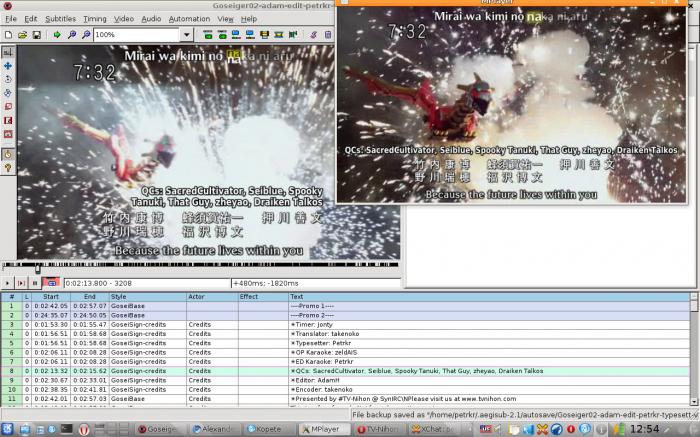This screenshot has height=437, width=700.
Task: Save subtitles with the floppy disk icon
Action: click(37, 34)
